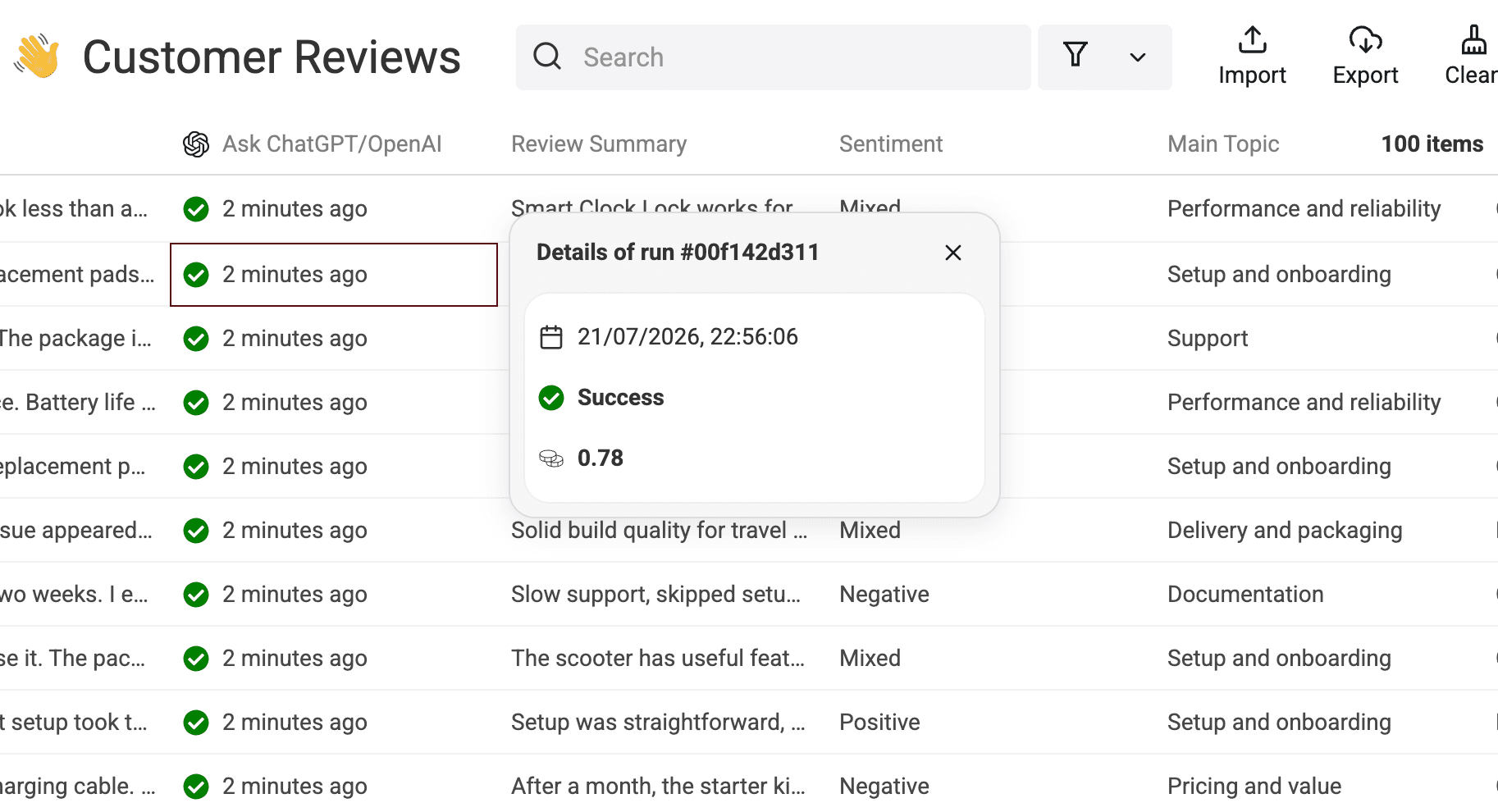Click status check icon in 'acement pads...' row
The width and height of the screenshot is (1498, 812).
tap(196, 275)
